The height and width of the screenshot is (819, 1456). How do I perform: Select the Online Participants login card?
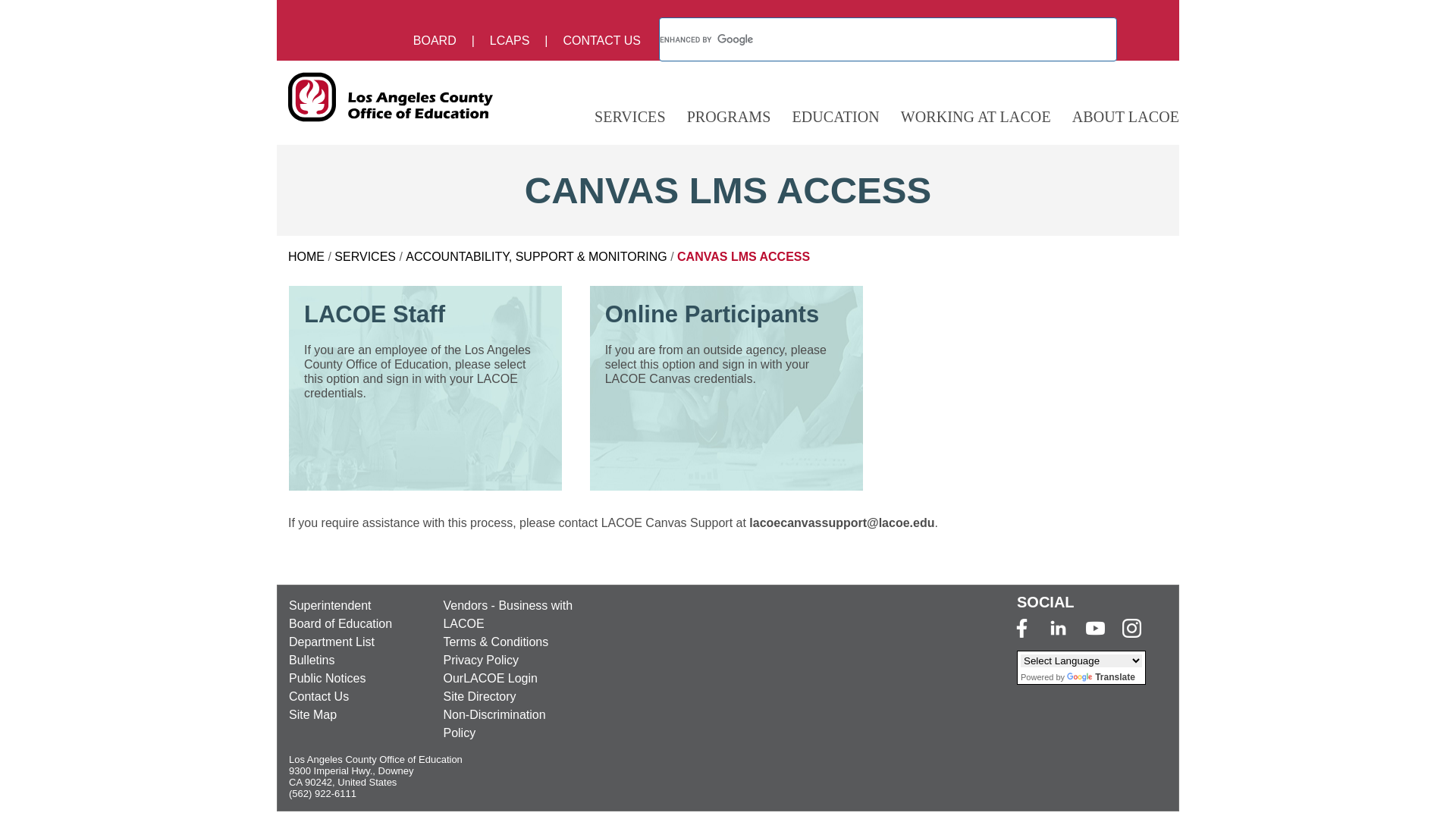726,388
